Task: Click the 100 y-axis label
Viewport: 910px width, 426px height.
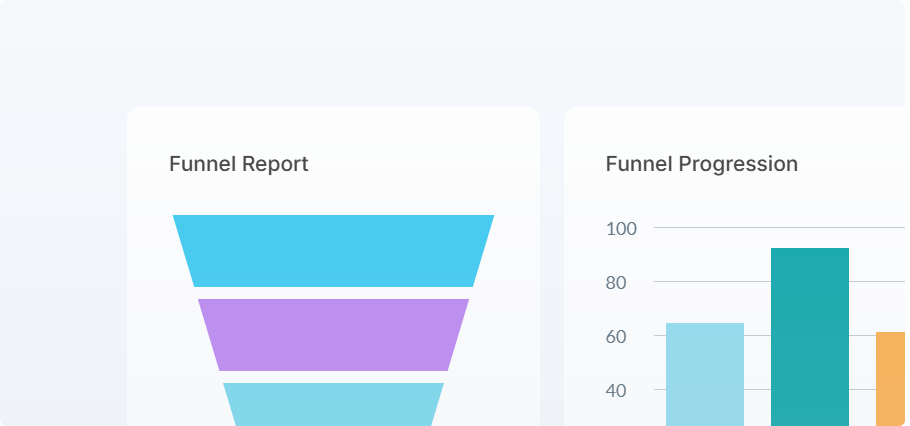Action: [x=621, y=228]
